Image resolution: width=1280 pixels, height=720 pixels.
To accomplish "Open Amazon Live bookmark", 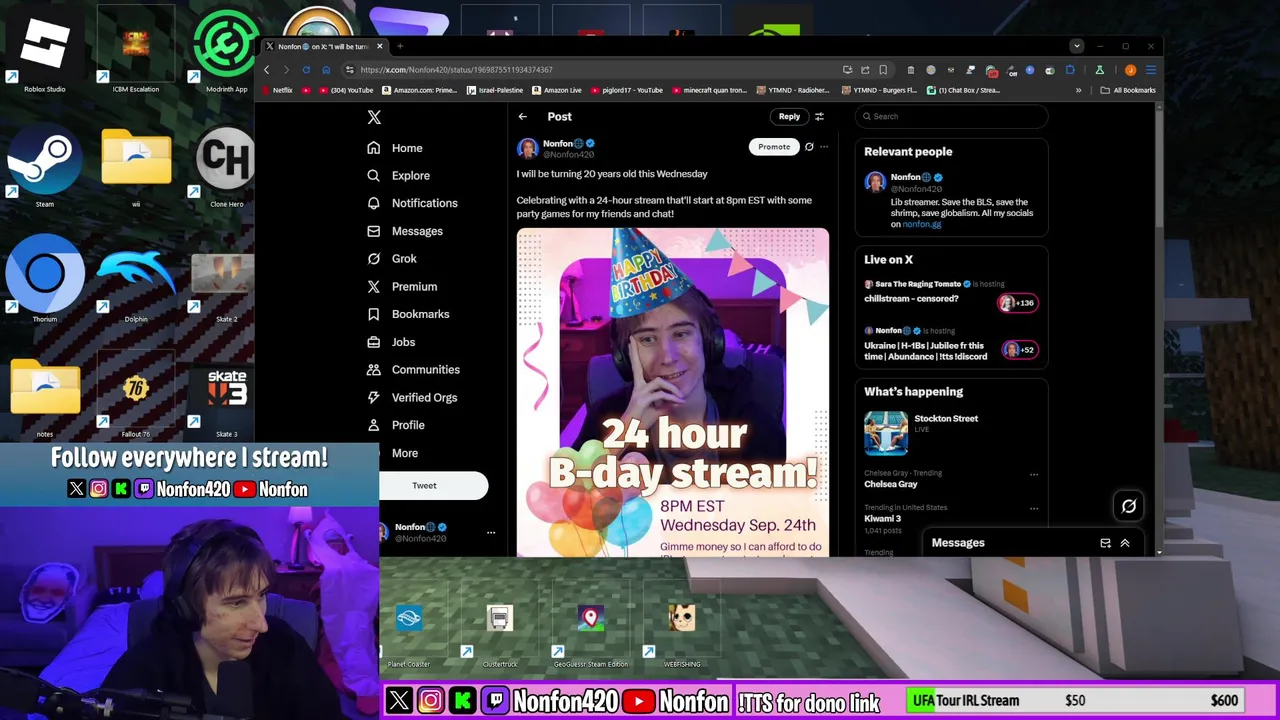I will tap(556, 90).
